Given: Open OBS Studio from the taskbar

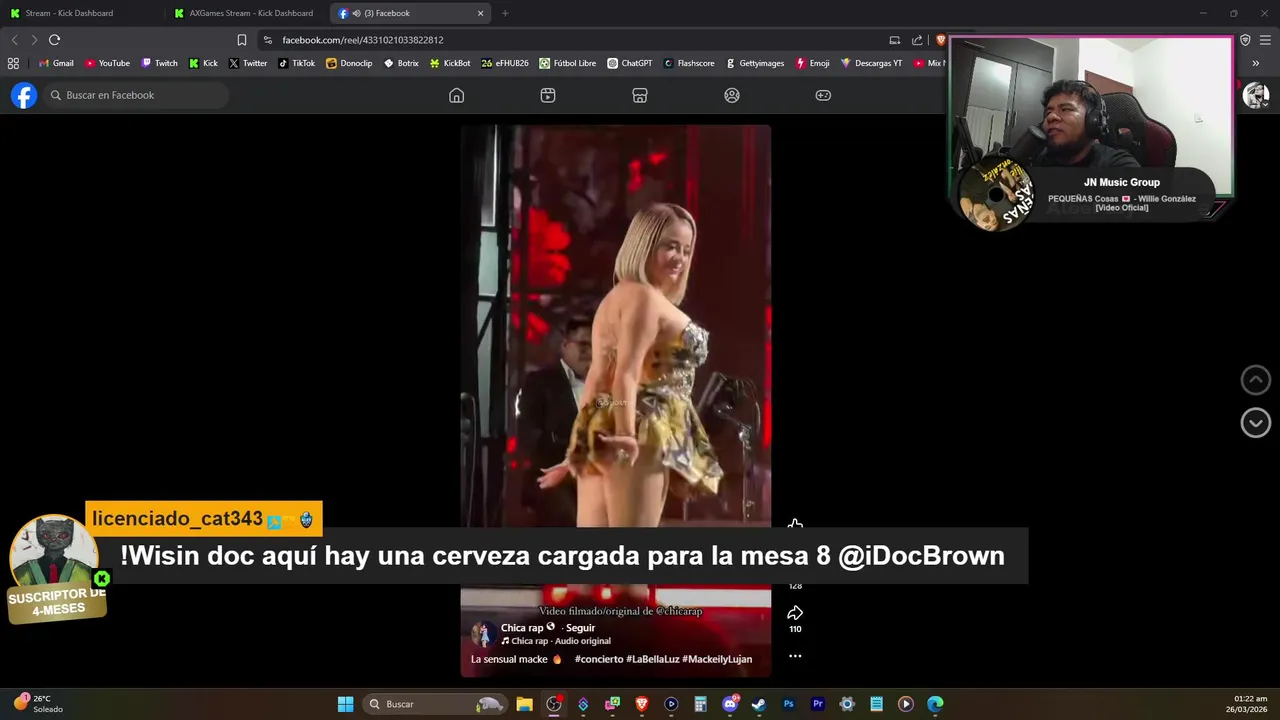Looking at the screenshot, I should tap(553, 704).
